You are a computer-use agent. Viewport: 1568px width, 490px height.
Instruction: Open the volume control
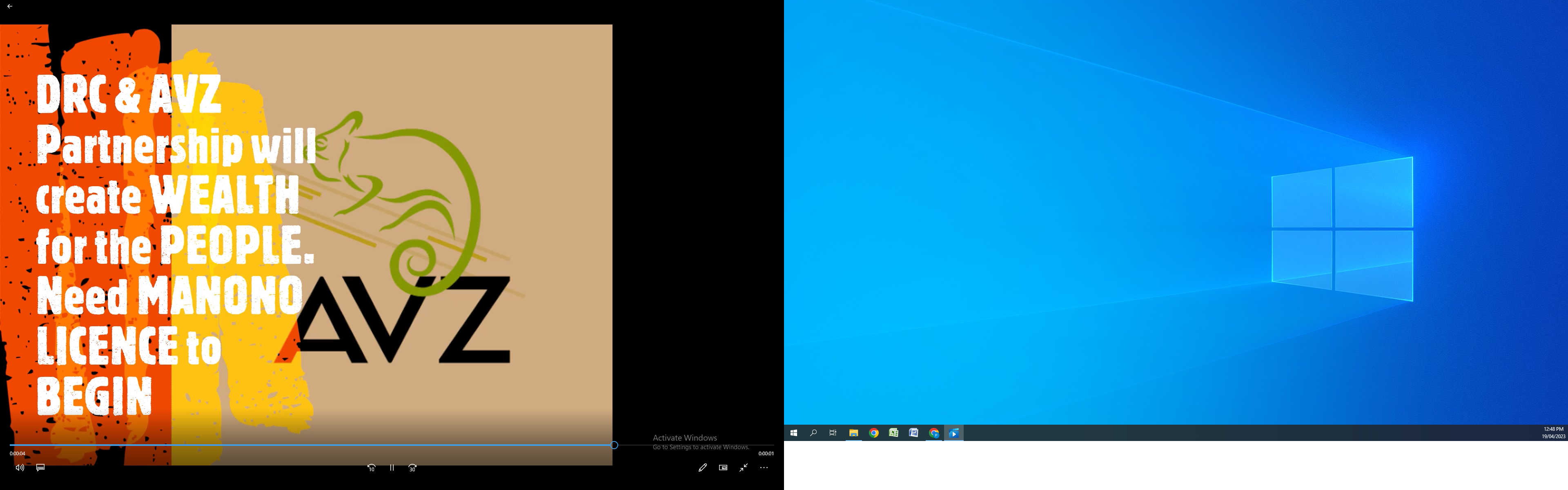20,468
